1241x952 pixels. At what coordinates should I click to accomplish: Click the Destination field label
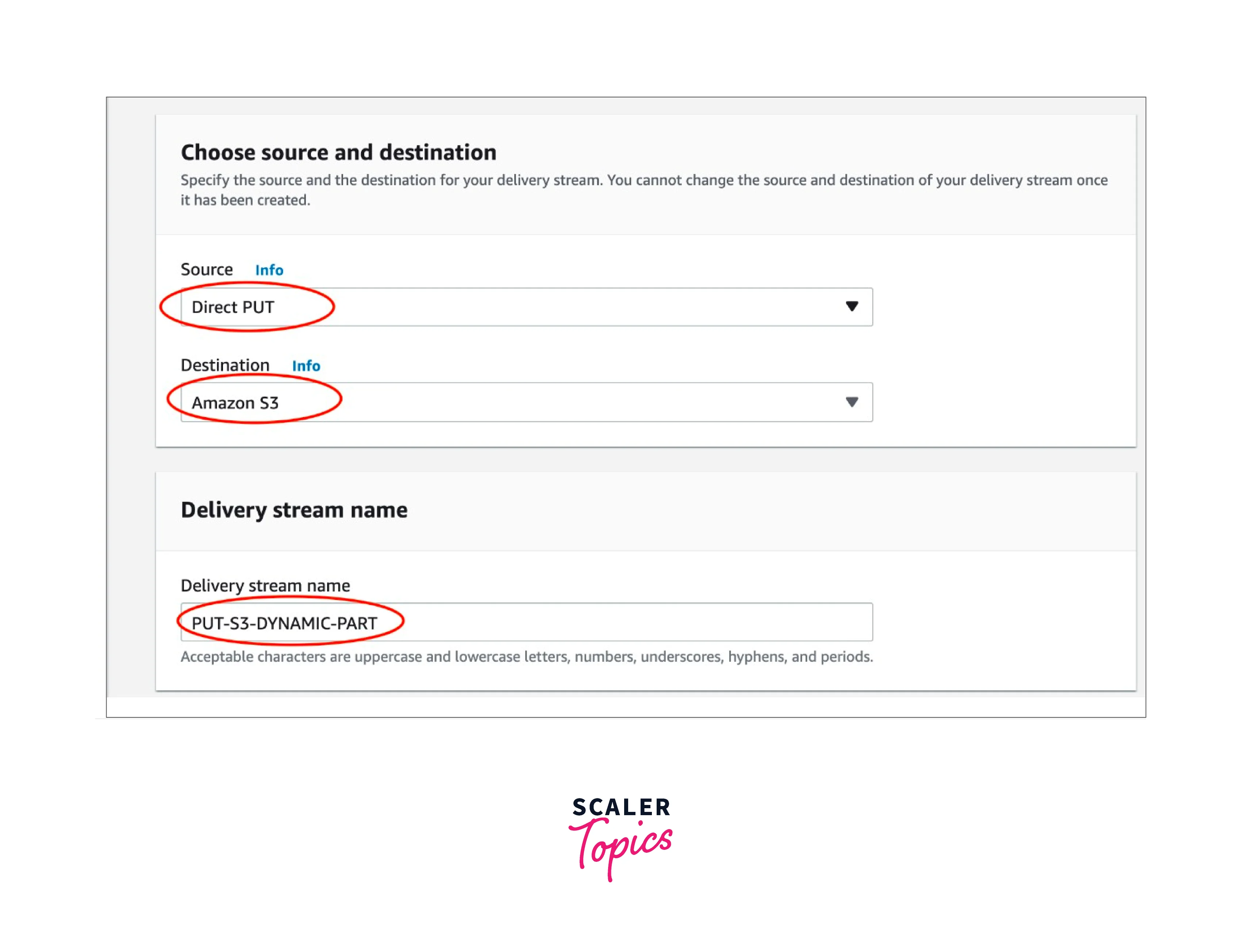tap(224, 365)
